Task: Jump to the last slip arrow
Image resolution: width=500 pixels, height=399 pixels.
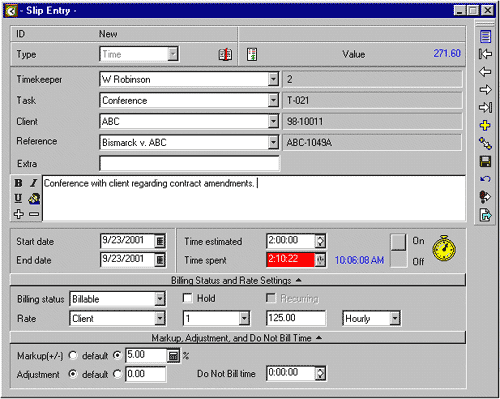Action: pyautogui.click(x=485, y=107)
